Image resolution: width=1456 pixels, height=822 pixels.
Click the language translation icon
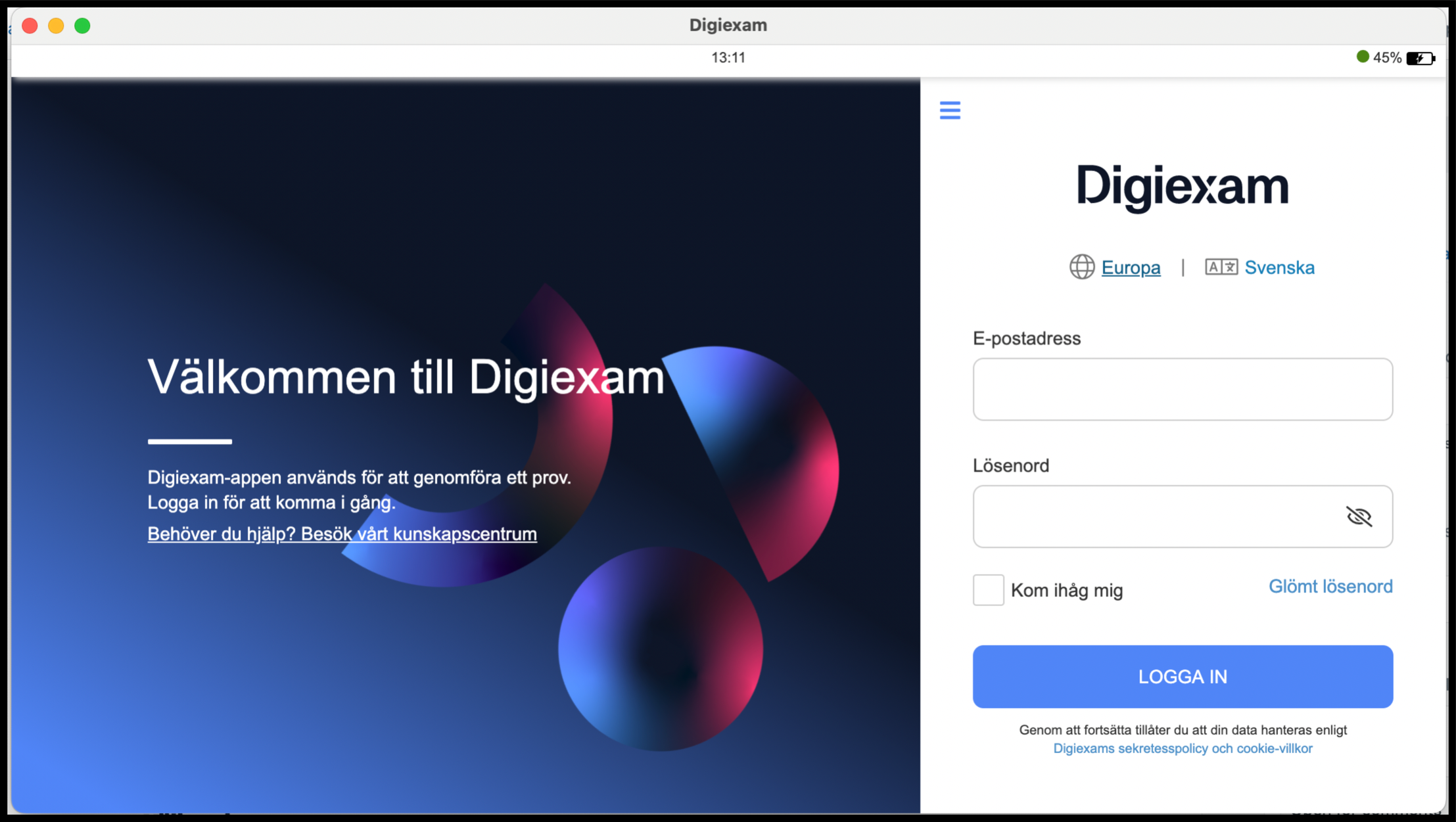1221,267
